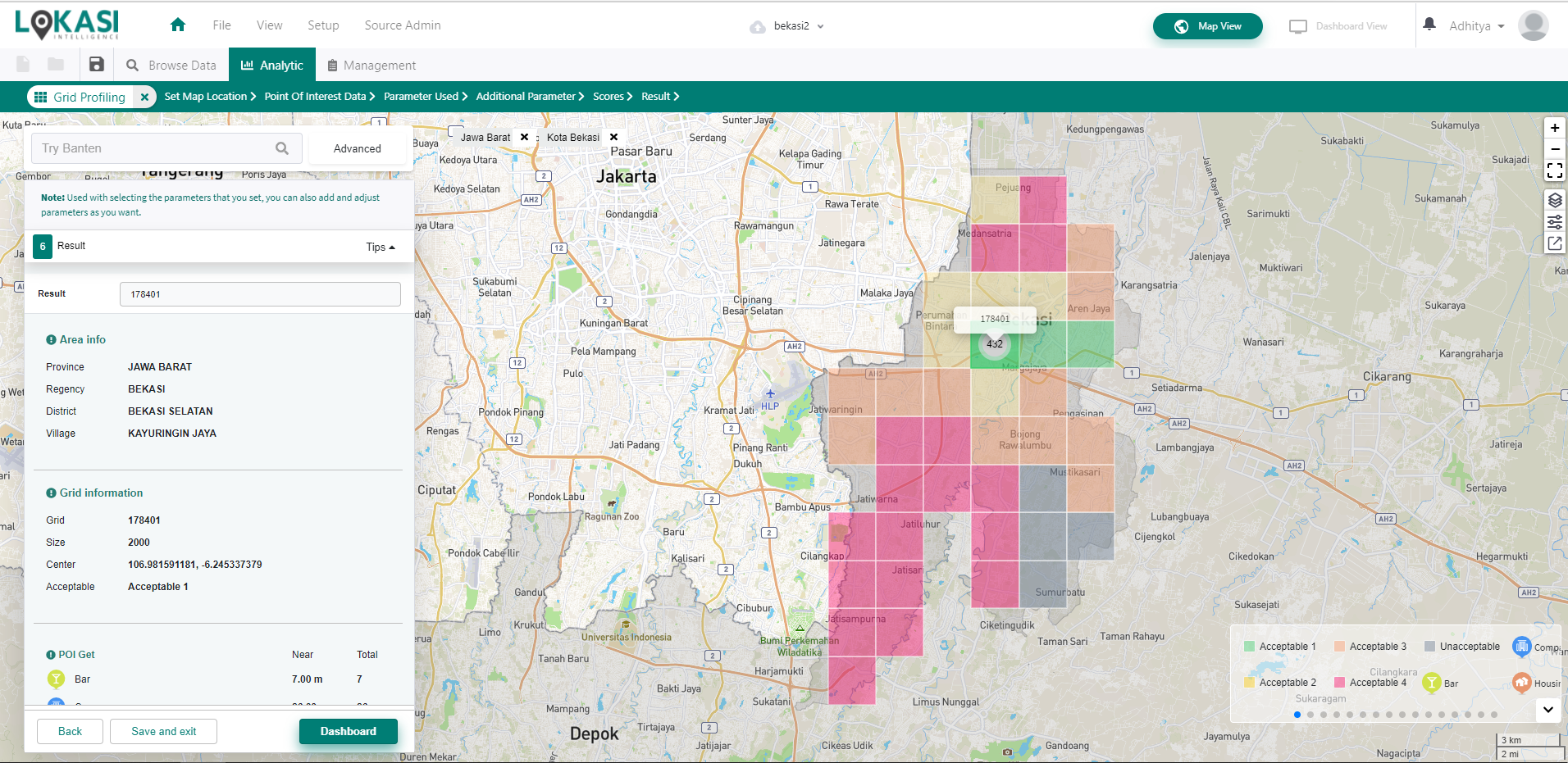This screenshot has height=763, width=1568.
Task: Click the Area info icon
Action: pos(51,339)
